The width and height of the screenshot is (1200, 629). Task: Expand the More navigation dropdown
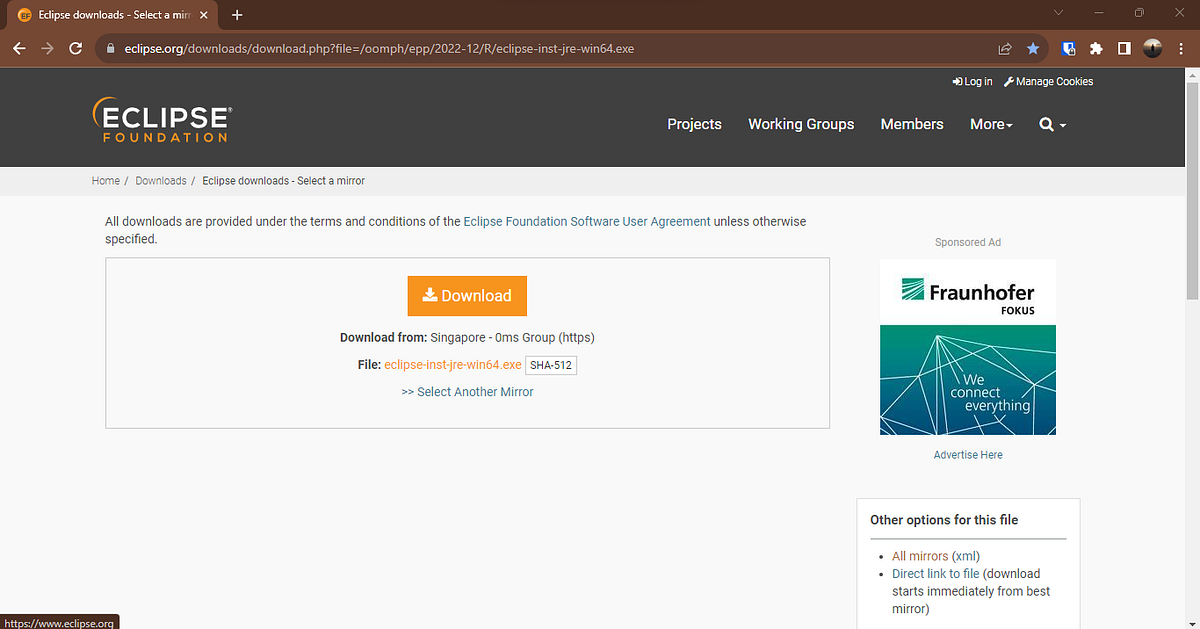click(x=990, y=124)
